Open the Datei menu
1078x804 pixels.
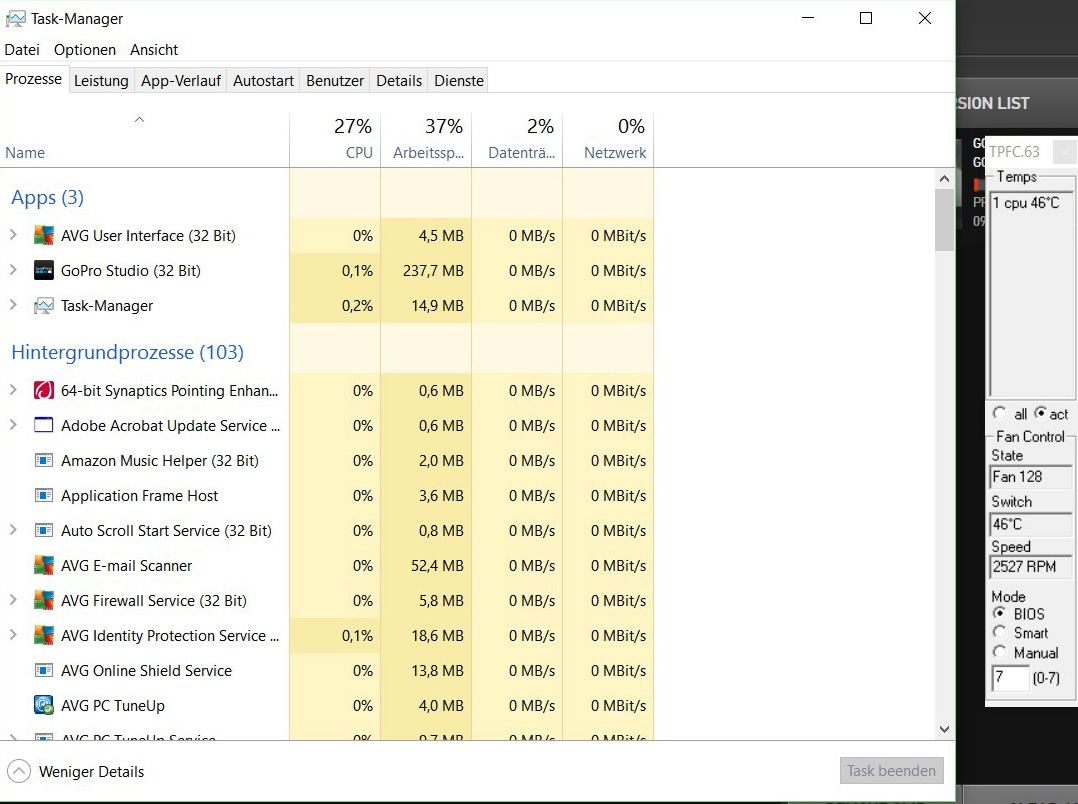click(x=22, y=50)
